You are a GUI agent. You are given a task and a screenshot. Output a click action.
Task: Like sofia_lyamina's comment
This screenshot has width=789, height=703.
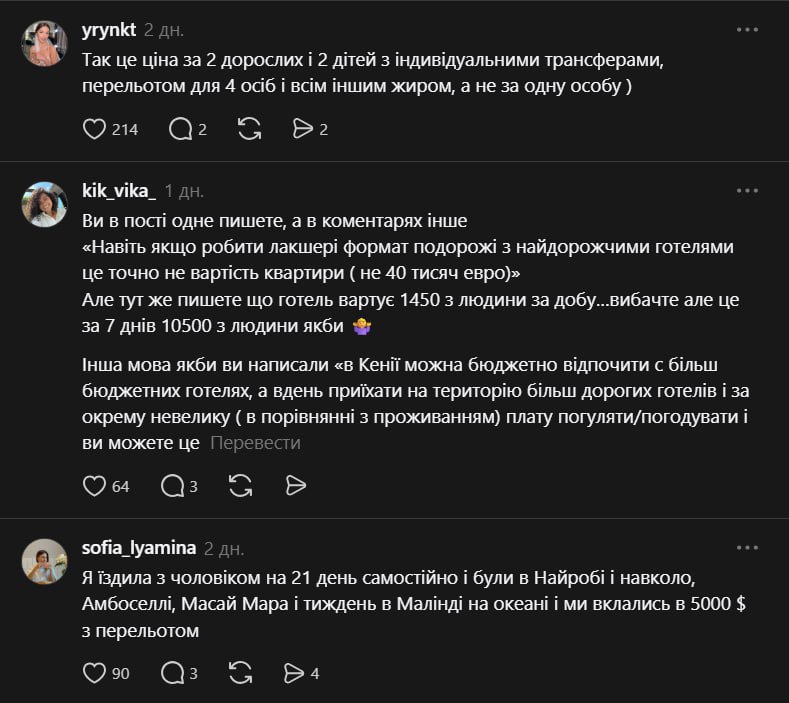(94, 673)
